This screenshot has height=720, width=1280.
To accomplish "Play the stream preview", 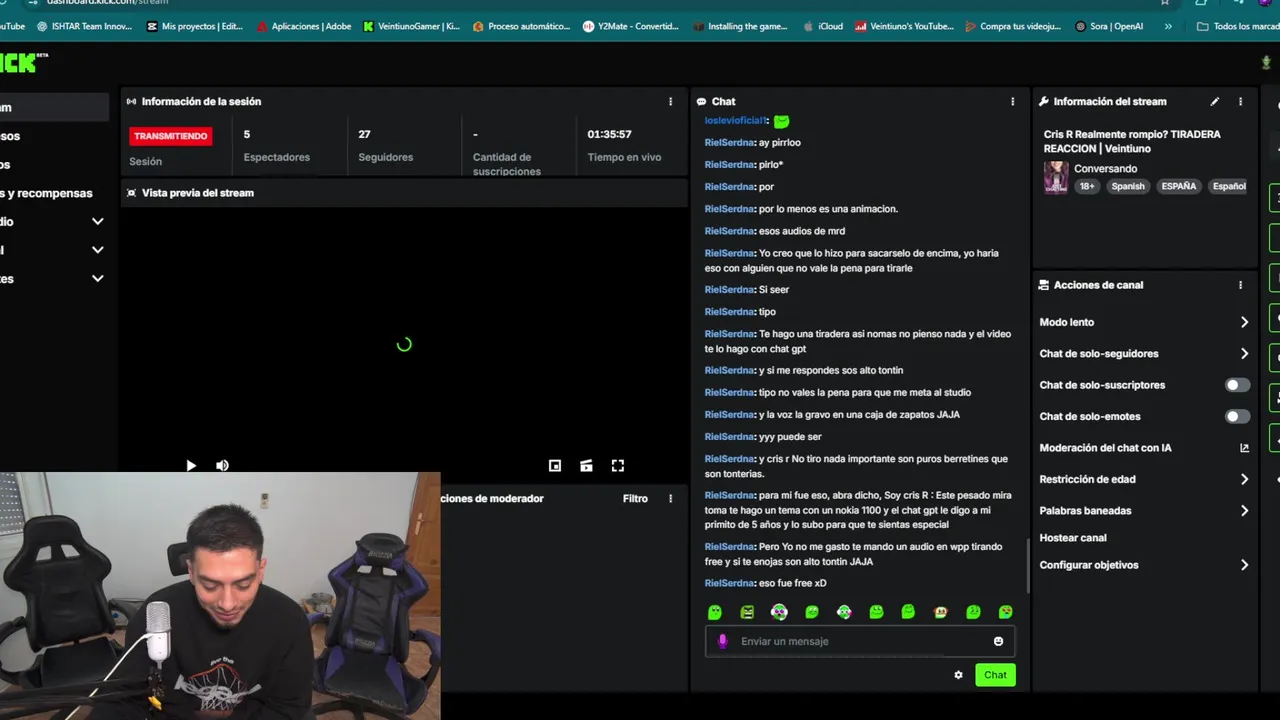I will pyautogui.click(x=191, y=465).
